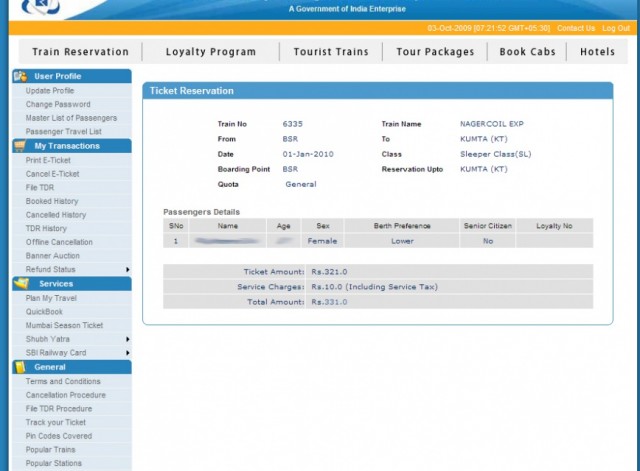Screen dimensions: 640x471
Task: Click the Services section icon
Action: (20, 284)
